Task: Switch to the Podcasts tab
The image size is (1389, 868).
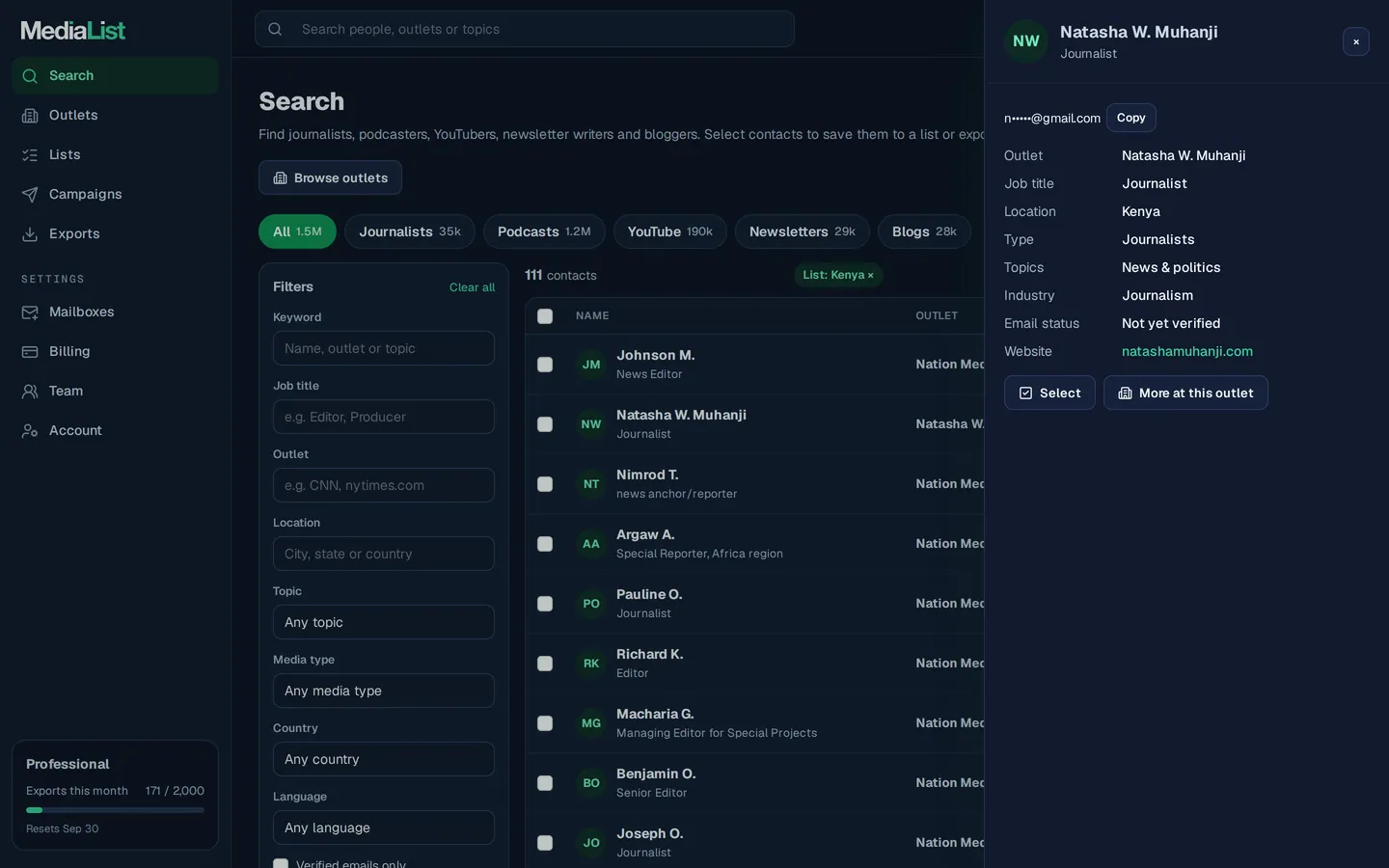Action: click(544, 231)
